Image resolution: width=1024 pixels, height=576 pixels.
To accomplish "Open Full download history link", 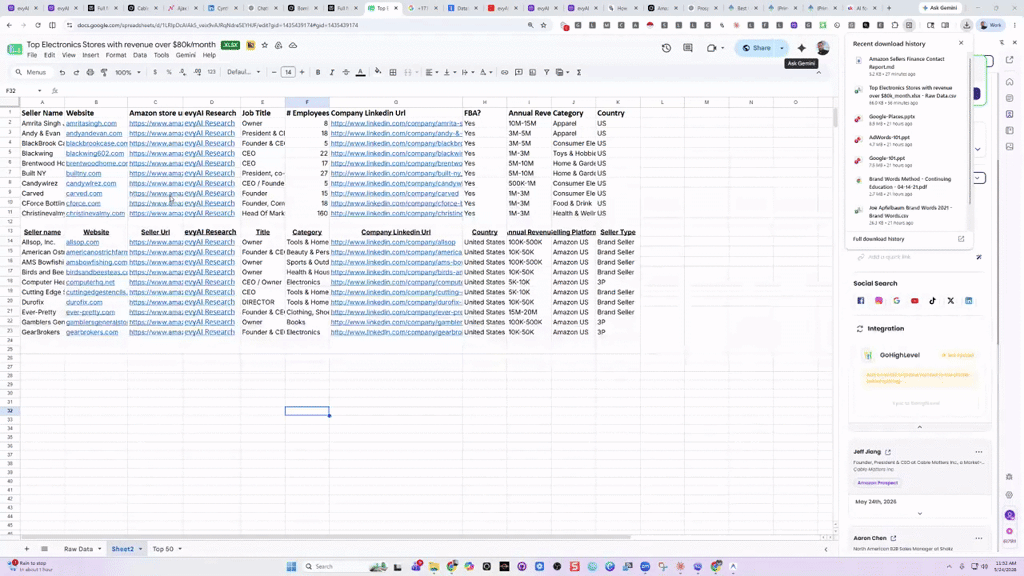I will [878, 239].
